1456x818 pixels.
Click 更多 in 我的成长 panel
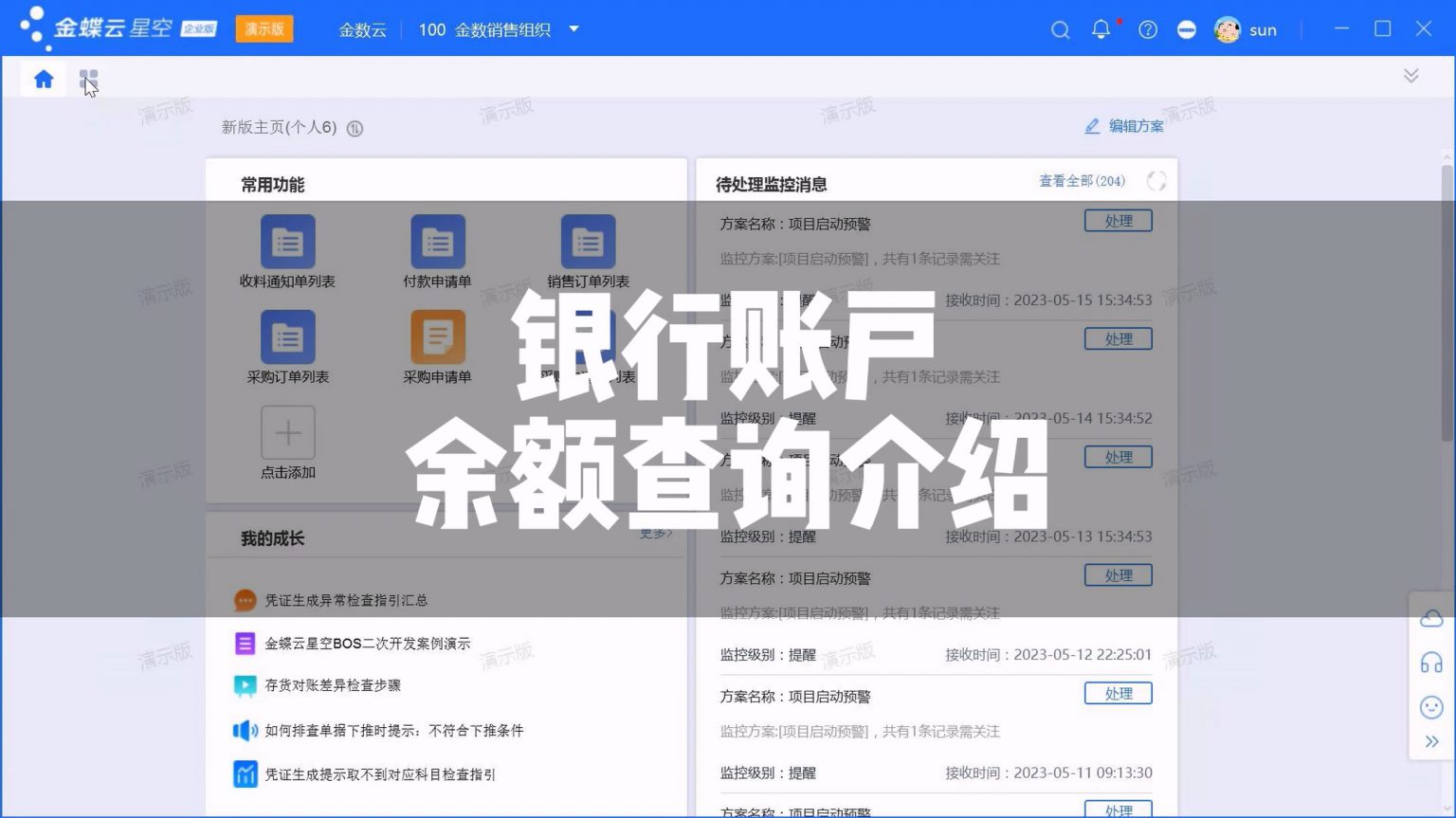pyautogui.click(x=655, y=534)
